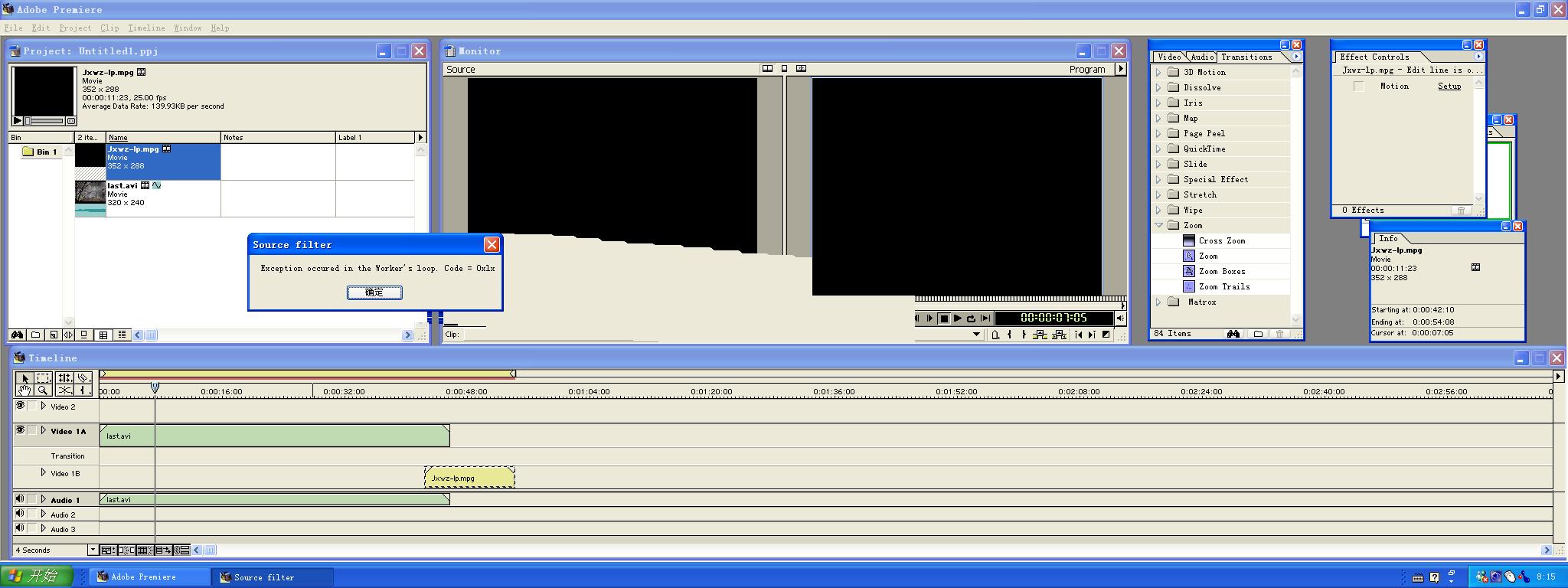Open the Info tab panel
Screen dimensions: 1568x588
pos(1388,238)
